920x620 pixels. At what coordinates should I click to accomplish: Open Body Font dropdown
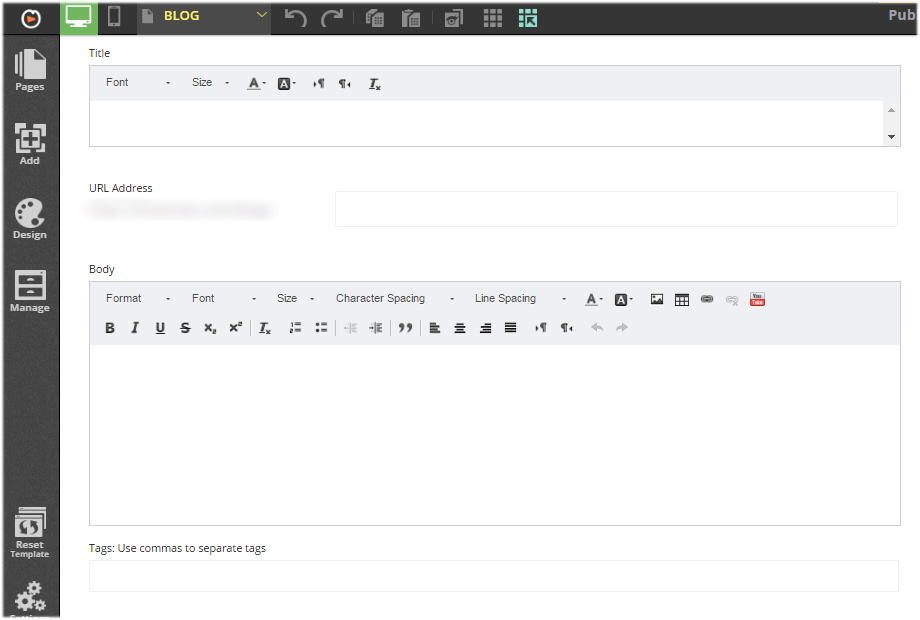click(224, 299)
